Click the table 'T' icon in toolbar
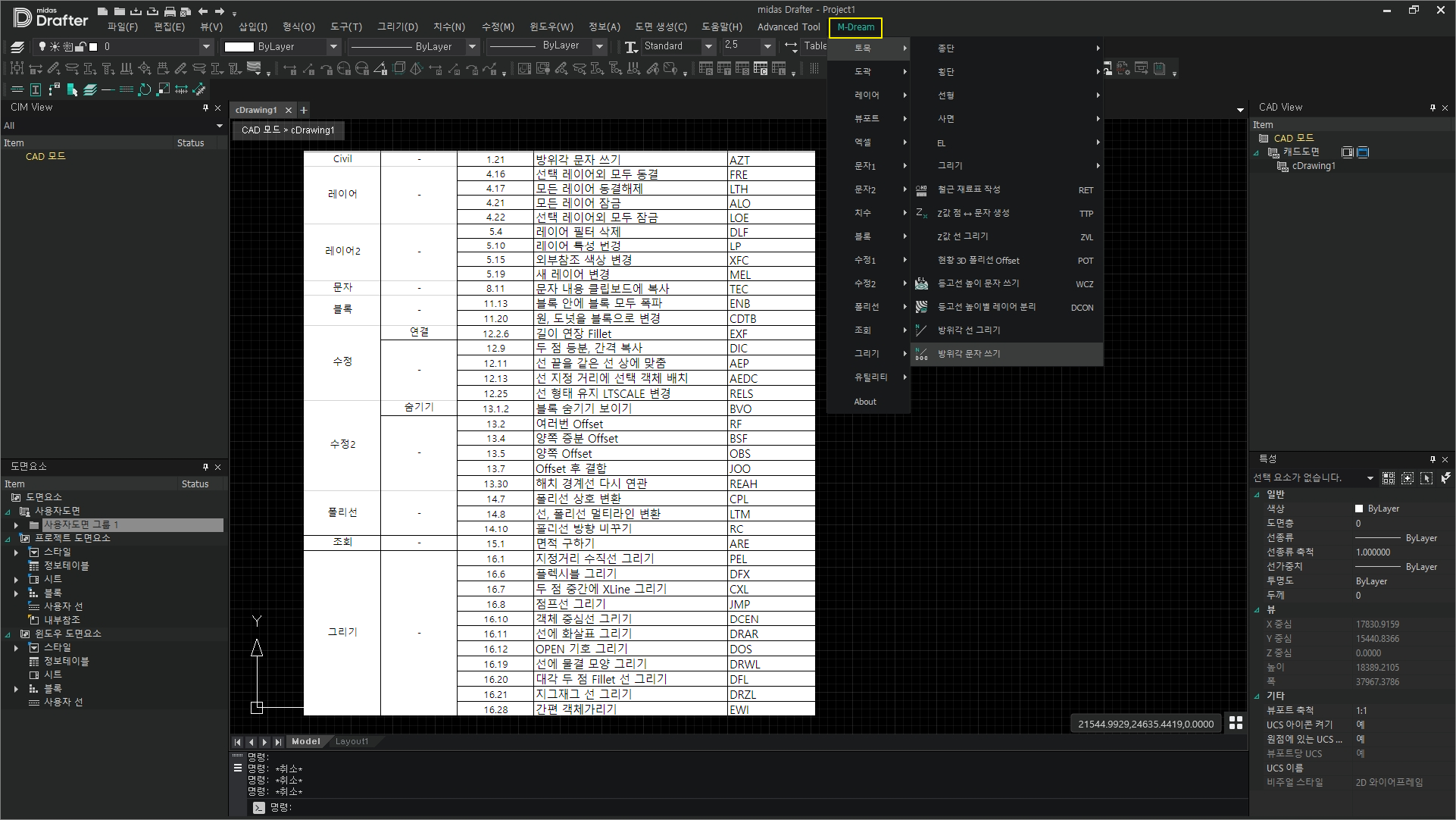Image resolution: width=1456 pixels, height=820 pixels. point(724,69)
